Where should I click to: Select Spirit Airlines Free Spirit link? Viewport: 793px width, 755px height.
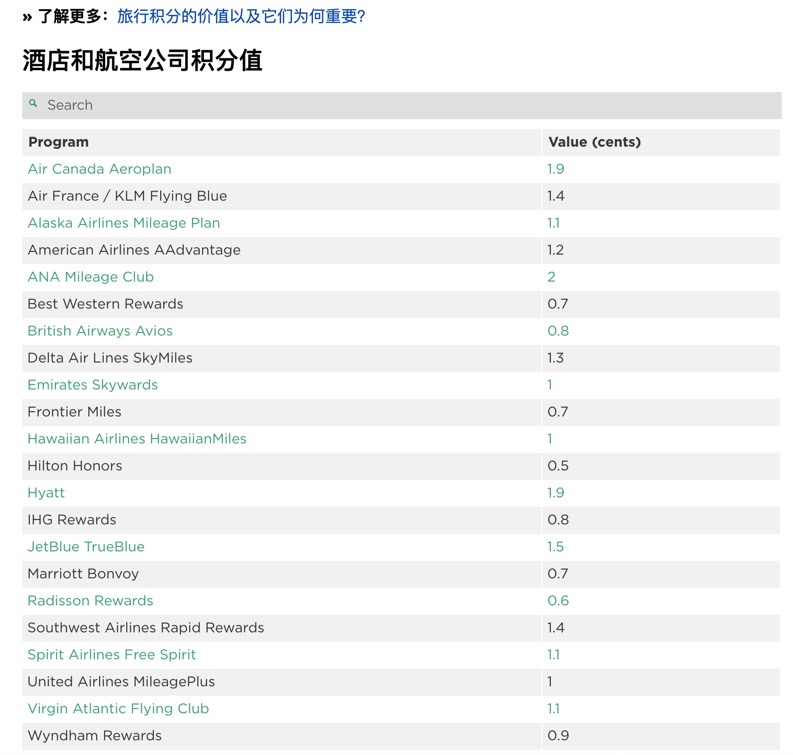pyautogui.click(x=111, y=655)
